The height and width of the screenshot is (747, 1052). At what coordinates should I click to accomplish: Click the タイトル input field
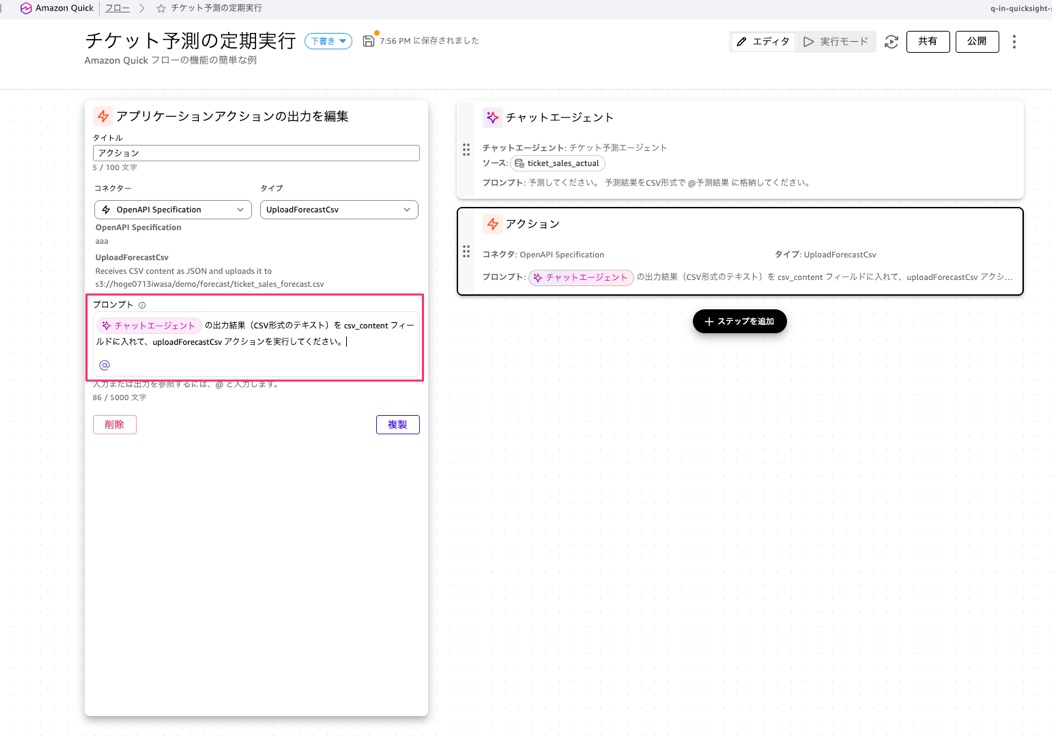[x=256, y=153]
